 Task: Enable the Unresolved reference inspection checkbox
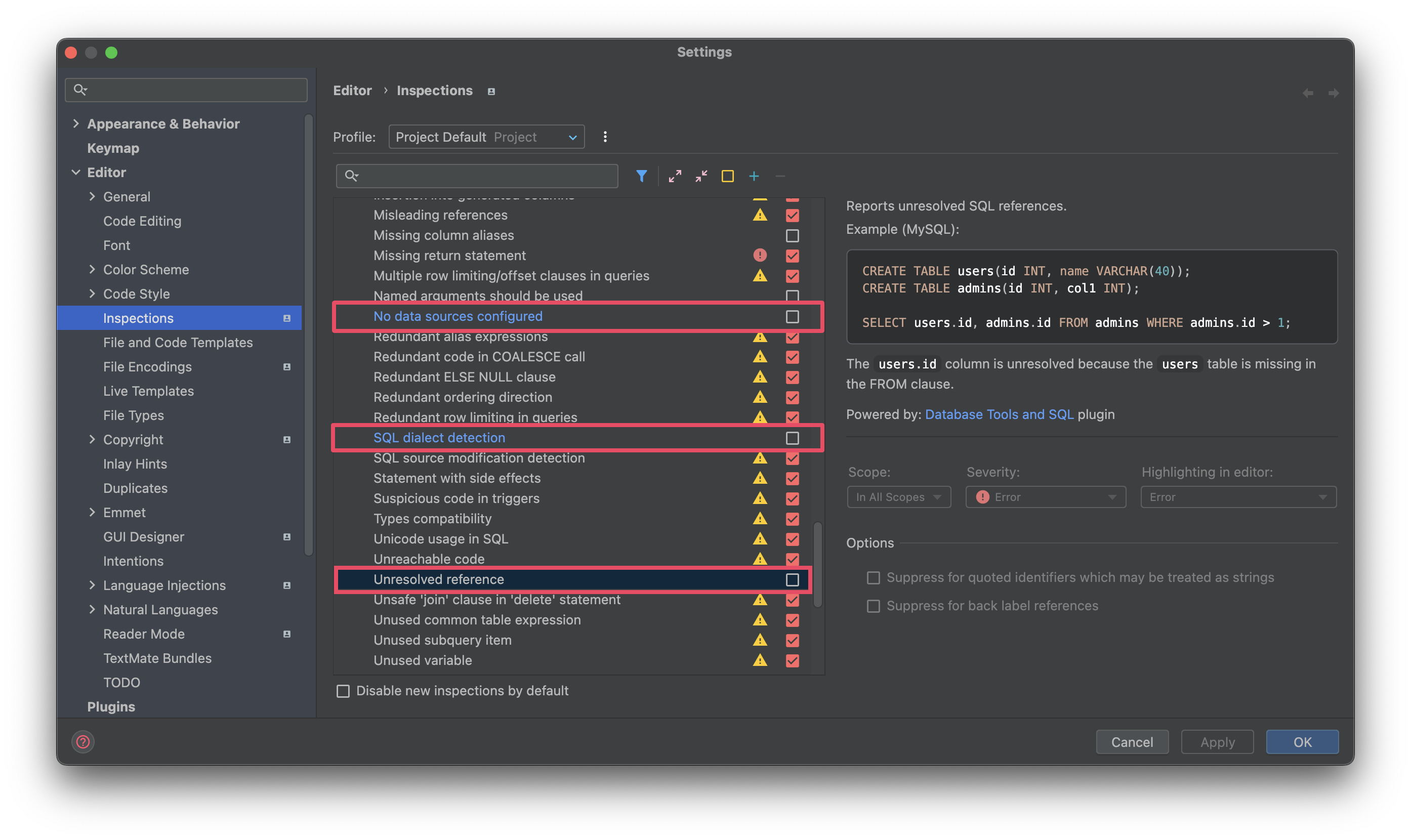(x=792, y=579)
